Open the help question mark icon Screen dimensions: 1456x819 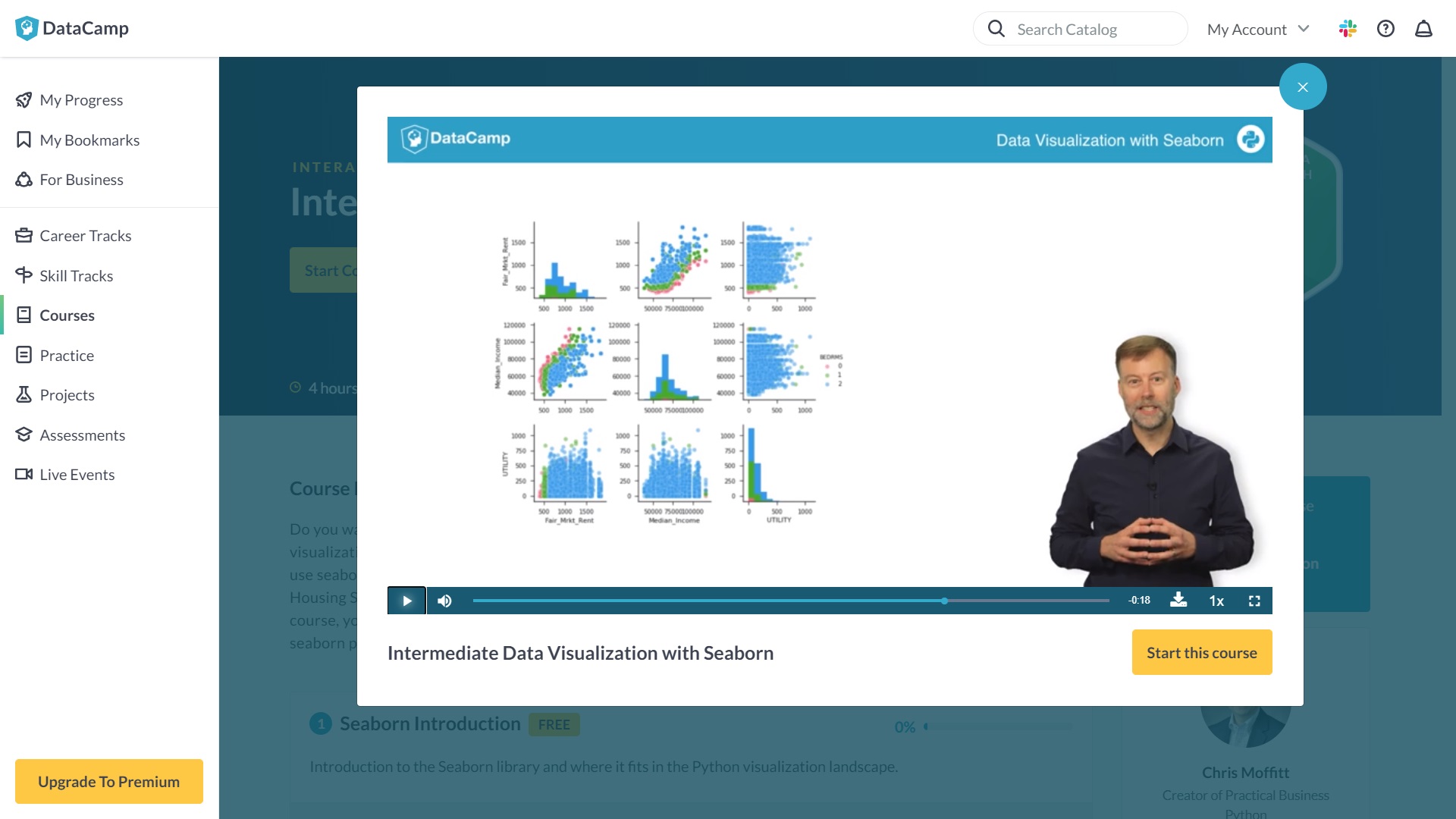1385,29
